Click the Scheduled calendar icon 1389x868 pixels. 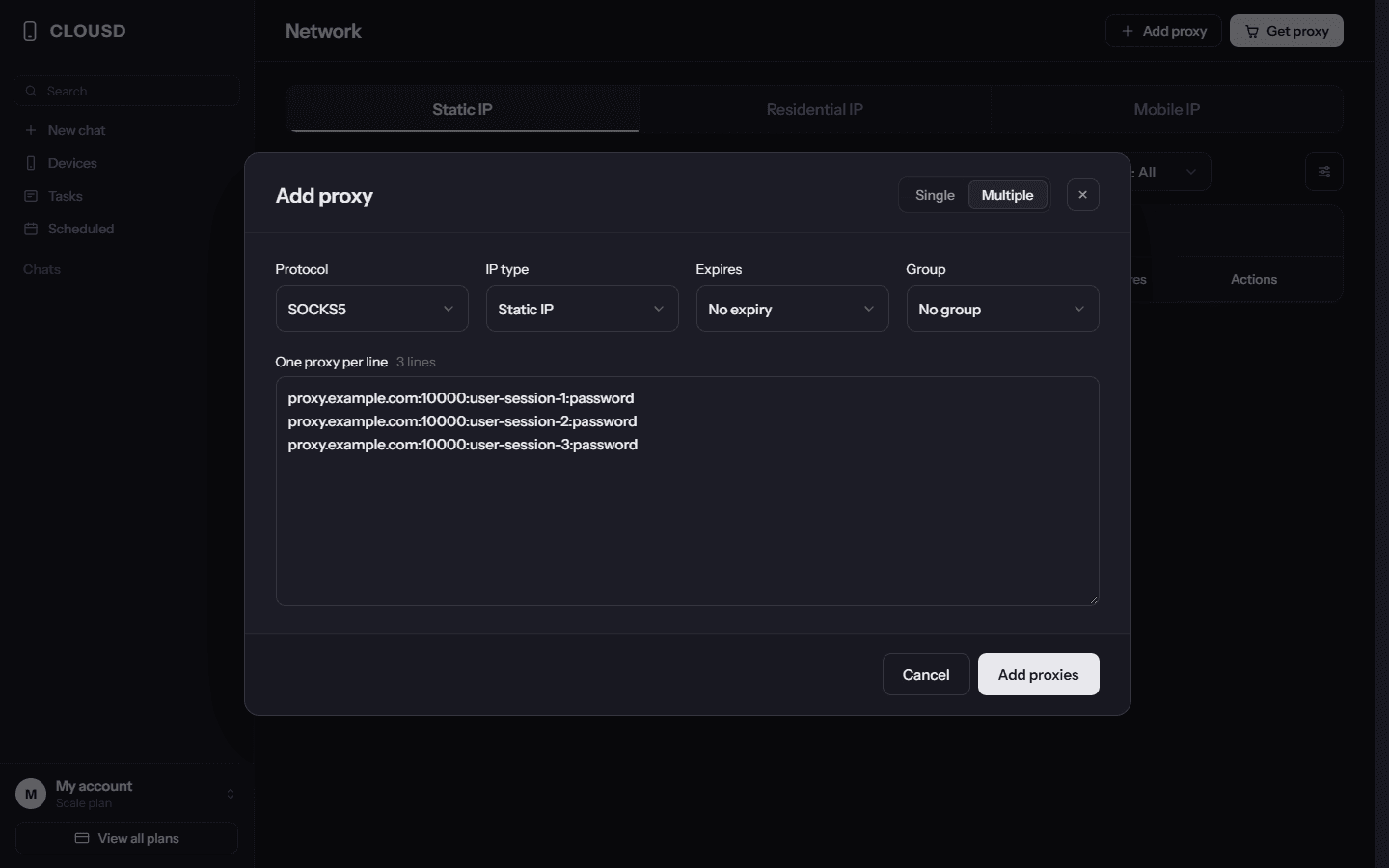pos(31,229)
